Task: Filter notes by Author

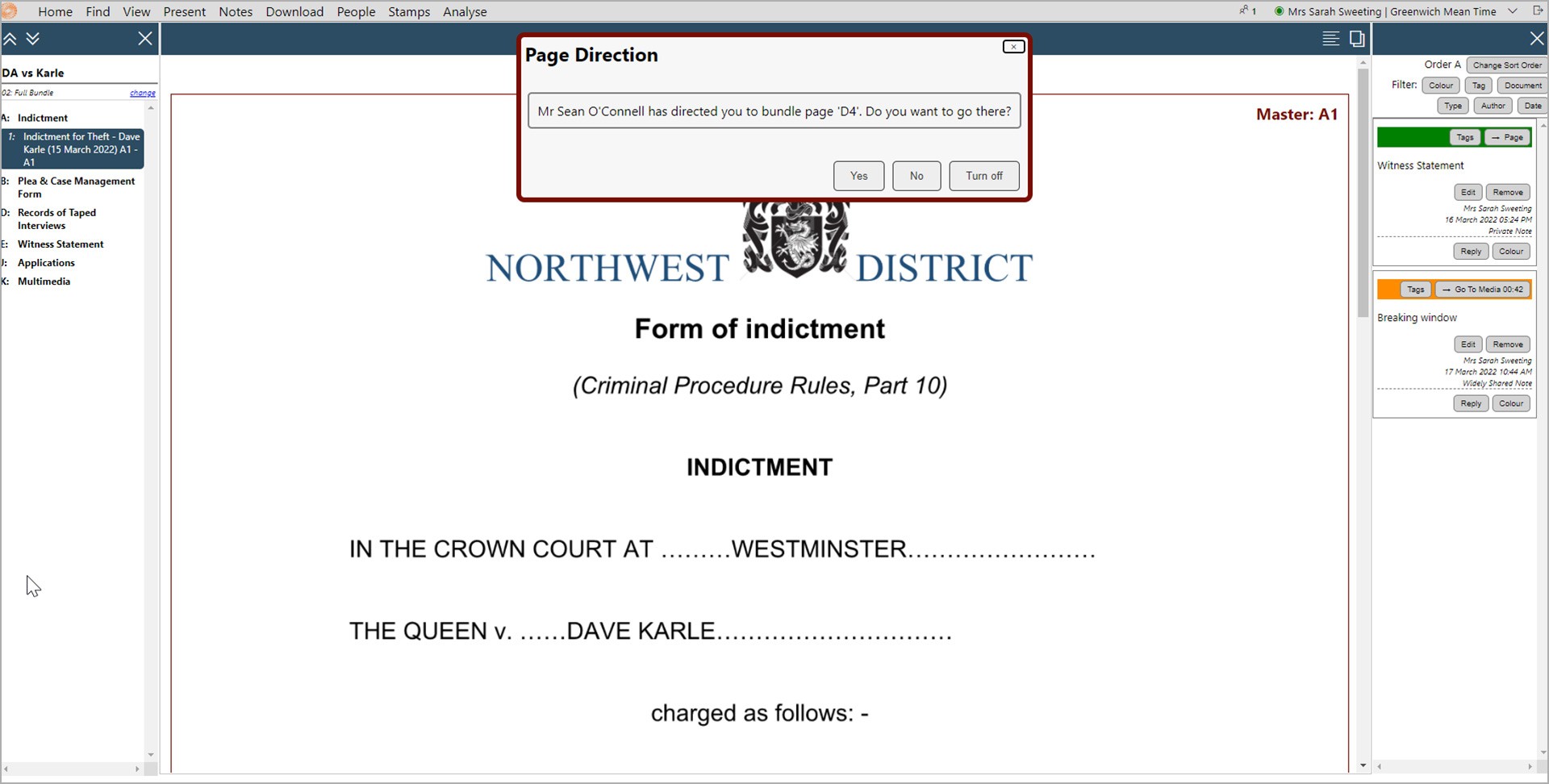Action: 1493,106
